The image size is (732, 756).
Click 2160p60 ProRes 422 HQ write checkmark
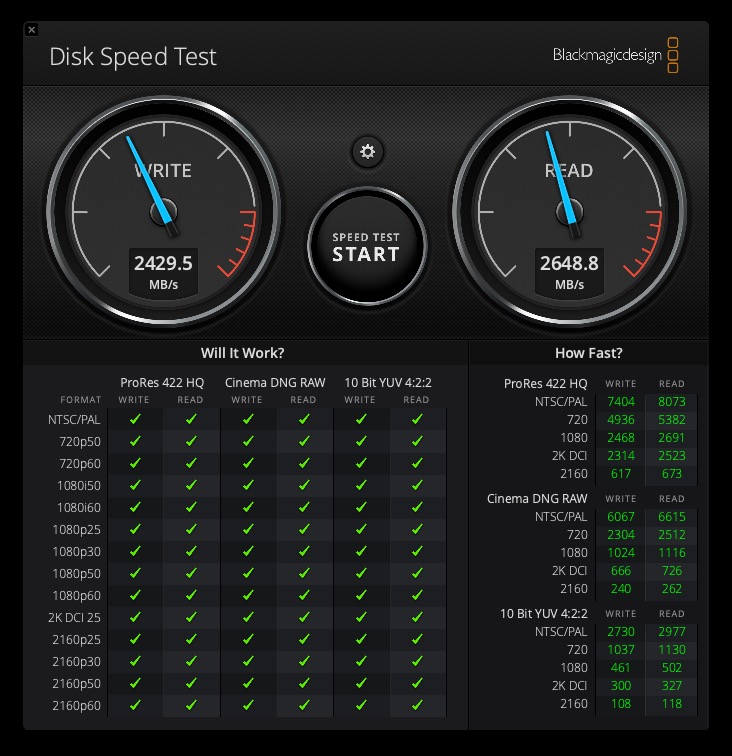(x=136, y=705)
